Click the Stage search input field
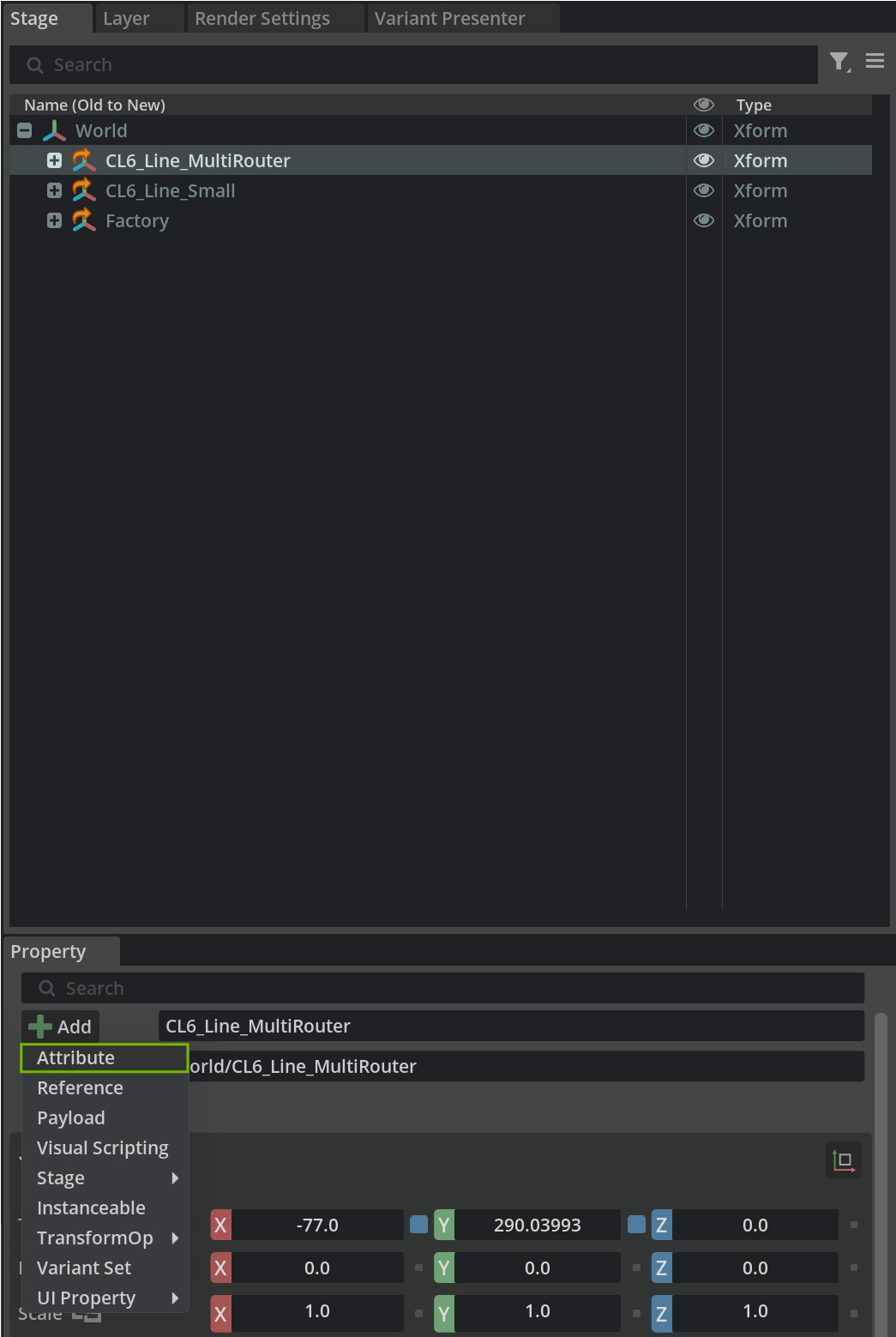This screenshot has width=896, height=1337. 413,65
